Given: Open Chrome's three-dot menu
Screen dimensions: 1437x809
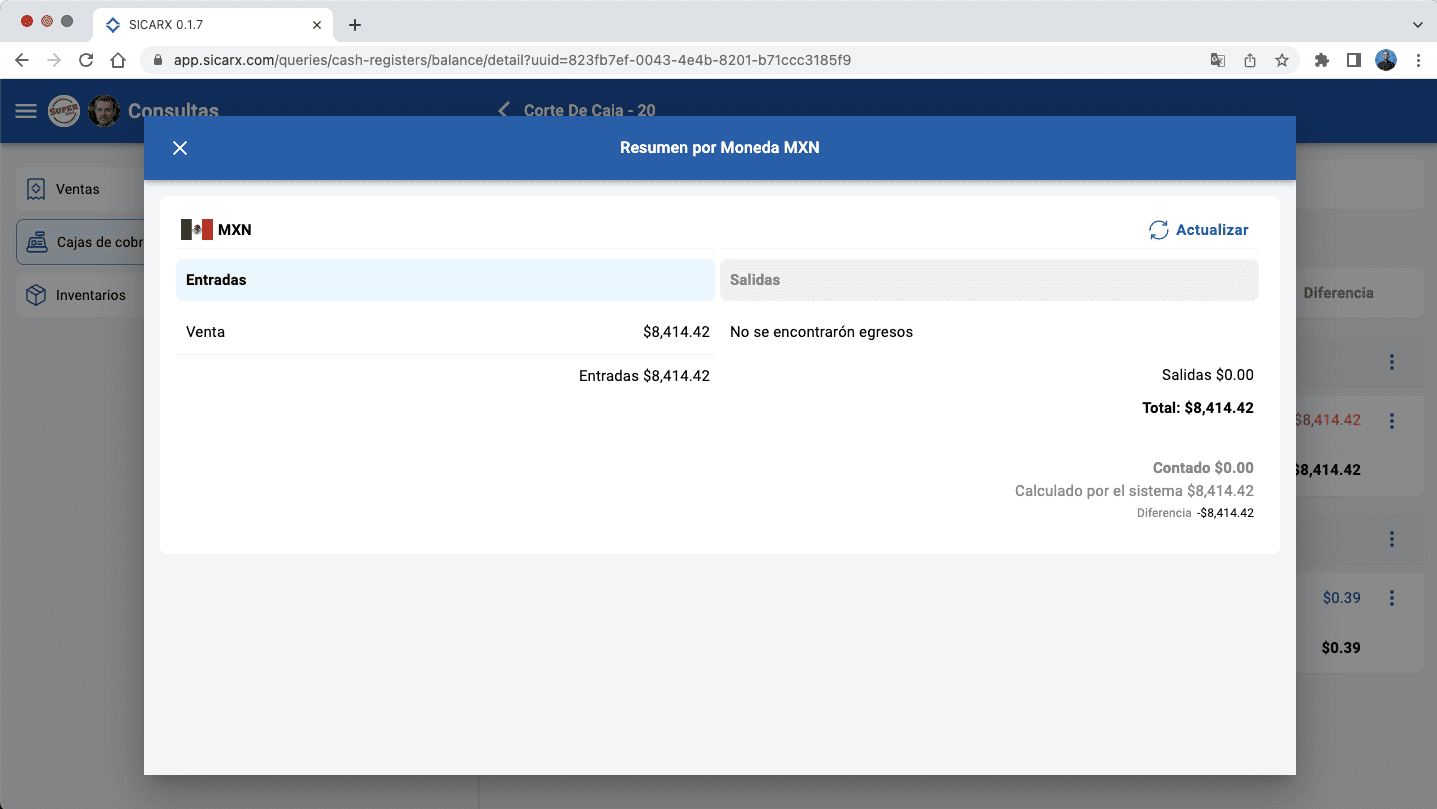Looking at the screenshot, I should (1418, 60).
